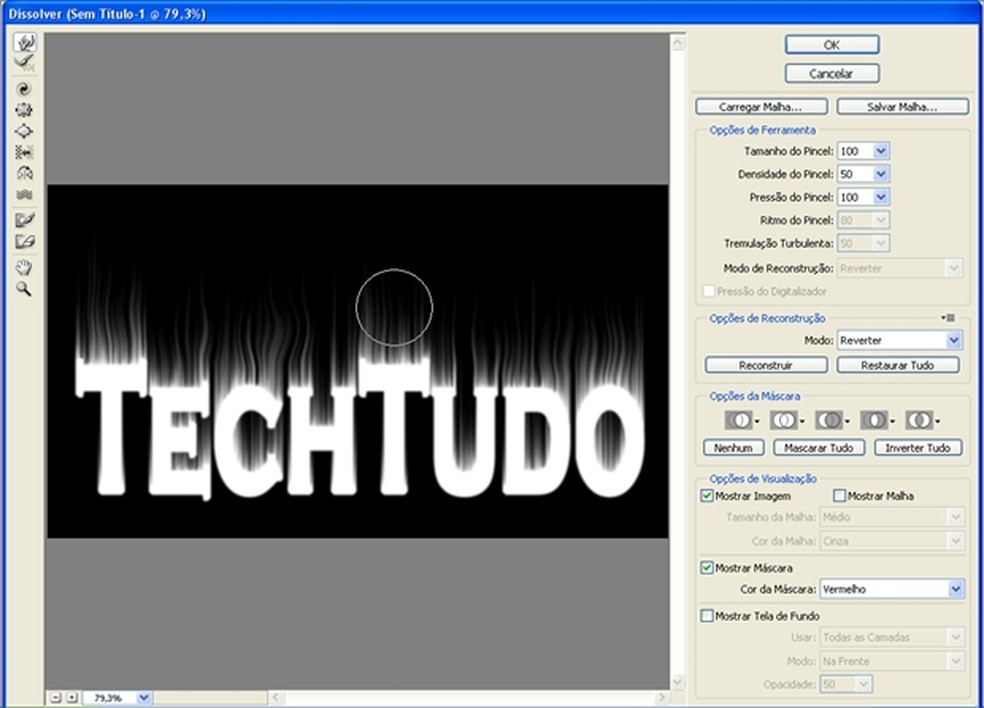
Task: Select the Freeze Mask tool
Action: click(25, 220)
